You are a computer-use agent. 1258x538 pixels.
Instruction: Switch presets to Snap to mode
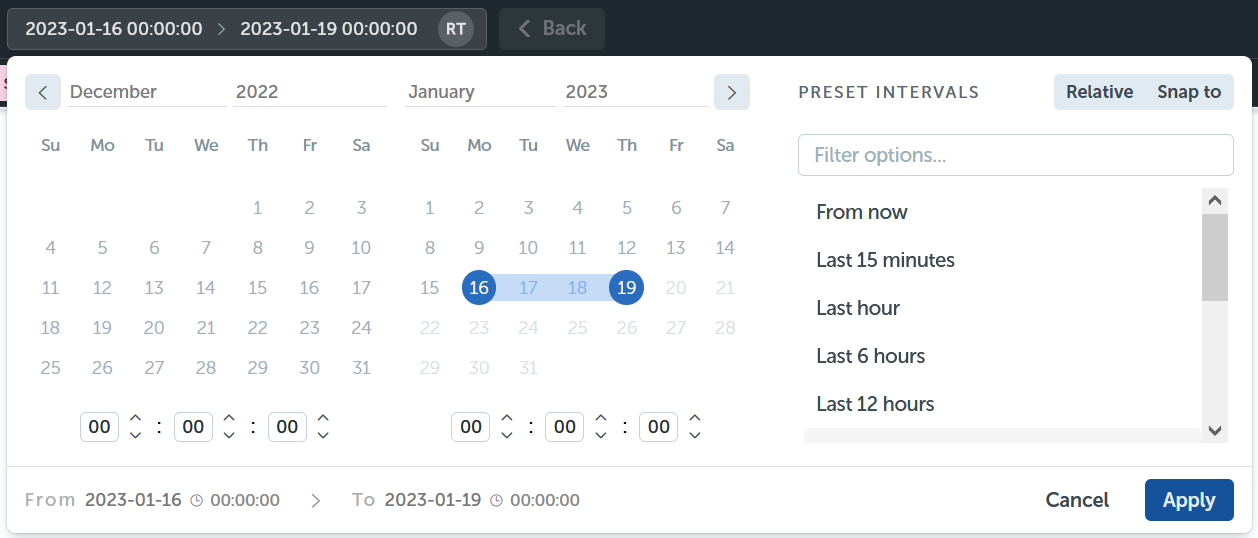pos(1189,92)
